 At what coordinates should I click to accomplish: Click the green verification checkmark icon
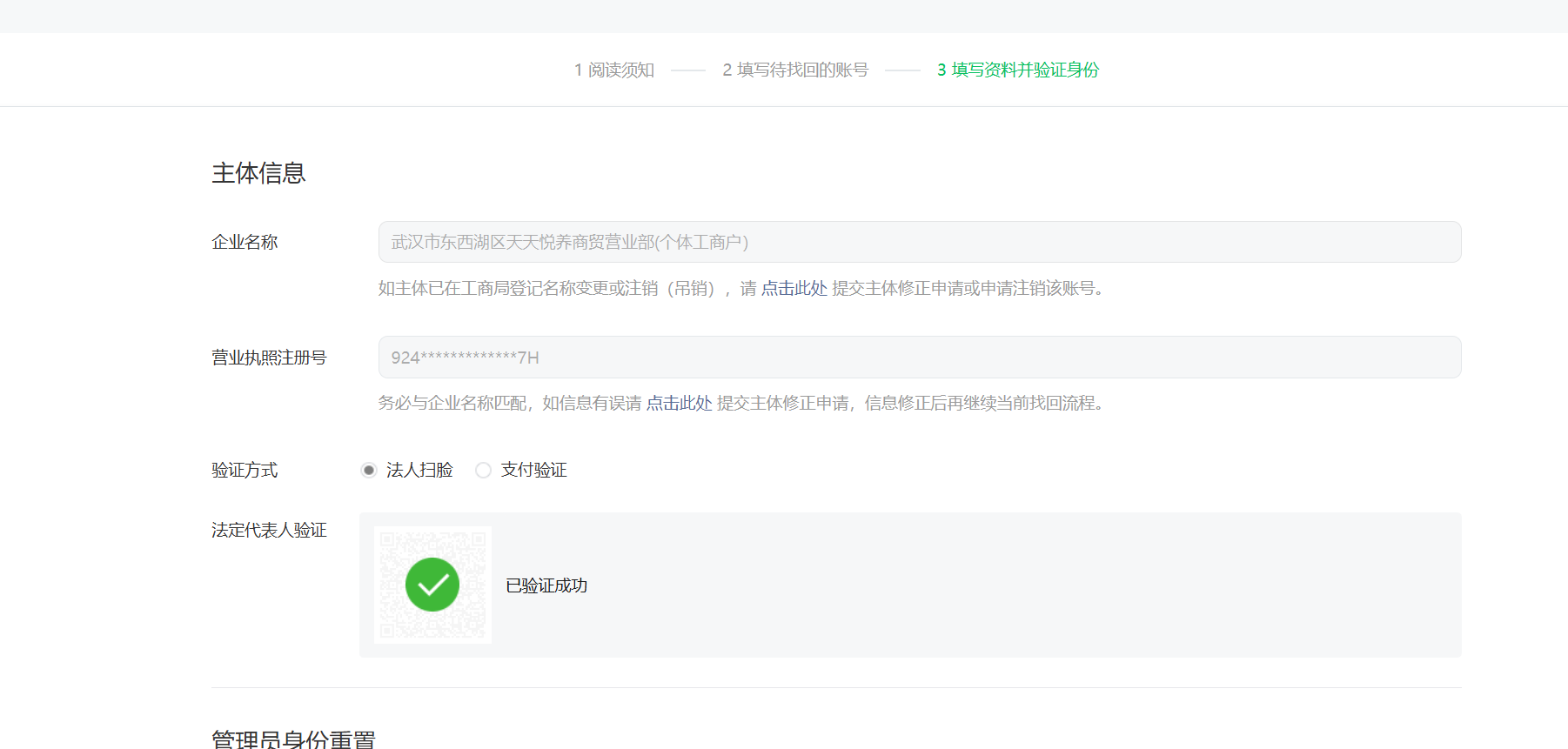click(432, 585)
